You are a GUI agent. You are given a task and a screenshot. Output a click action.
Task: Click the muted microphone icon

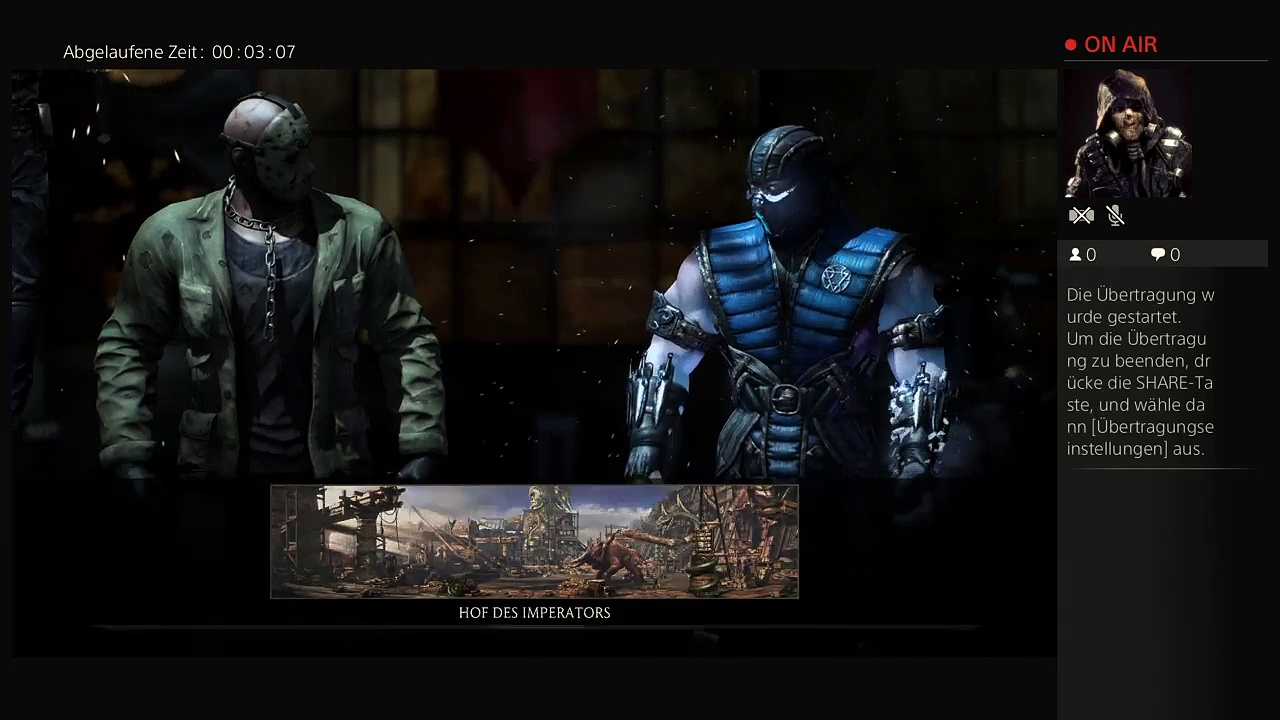click(1116, 216)
